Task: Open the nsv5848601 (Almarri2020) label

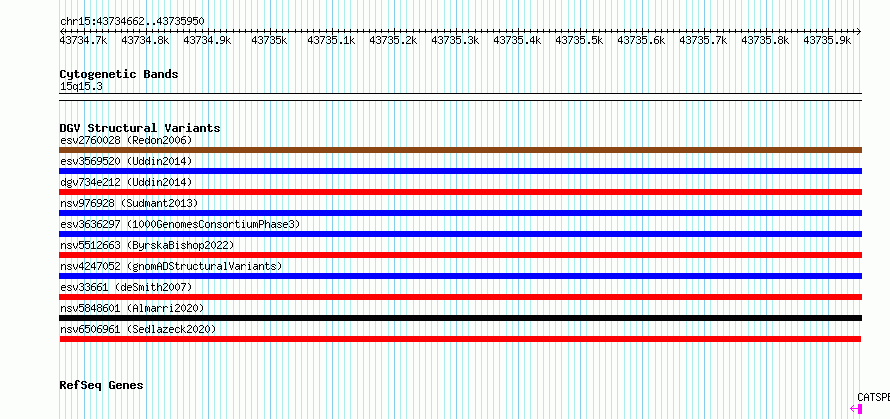Action: [x=132, y=308]
